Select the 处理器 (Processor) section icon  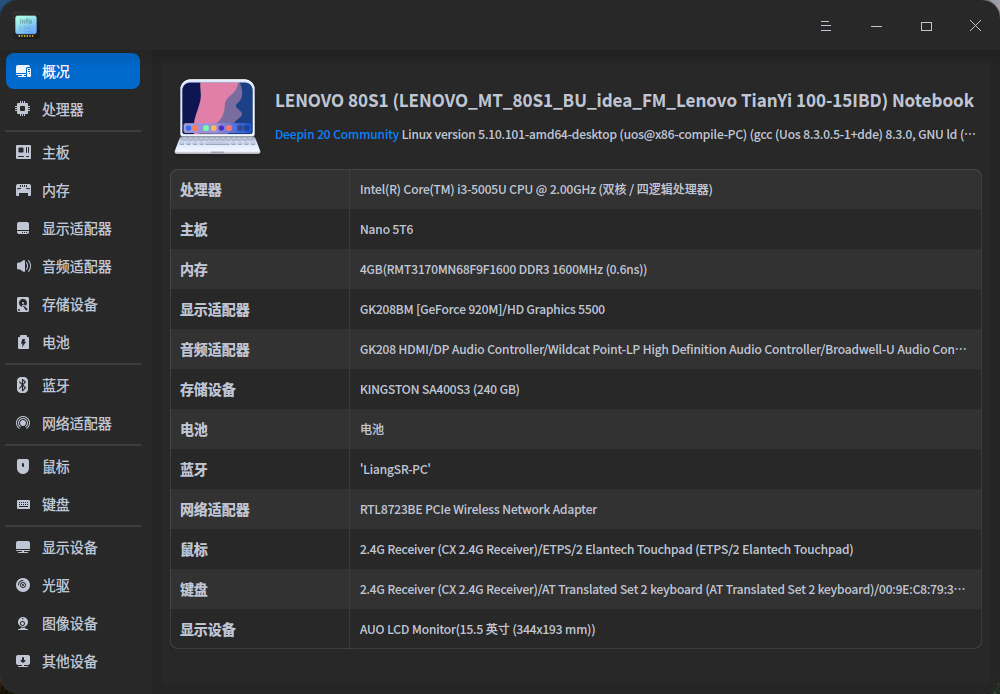[22, 109]
